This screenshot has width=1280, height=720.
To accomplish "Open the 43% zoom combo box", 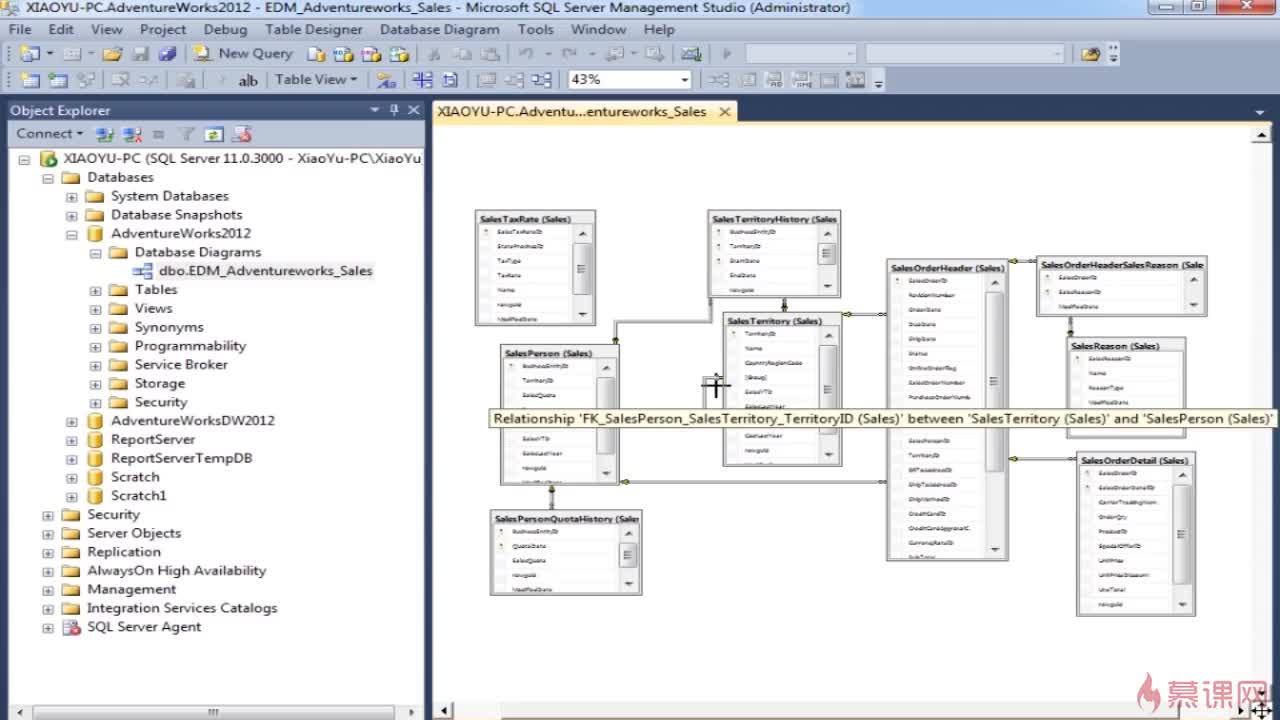I will coord(629,80).
